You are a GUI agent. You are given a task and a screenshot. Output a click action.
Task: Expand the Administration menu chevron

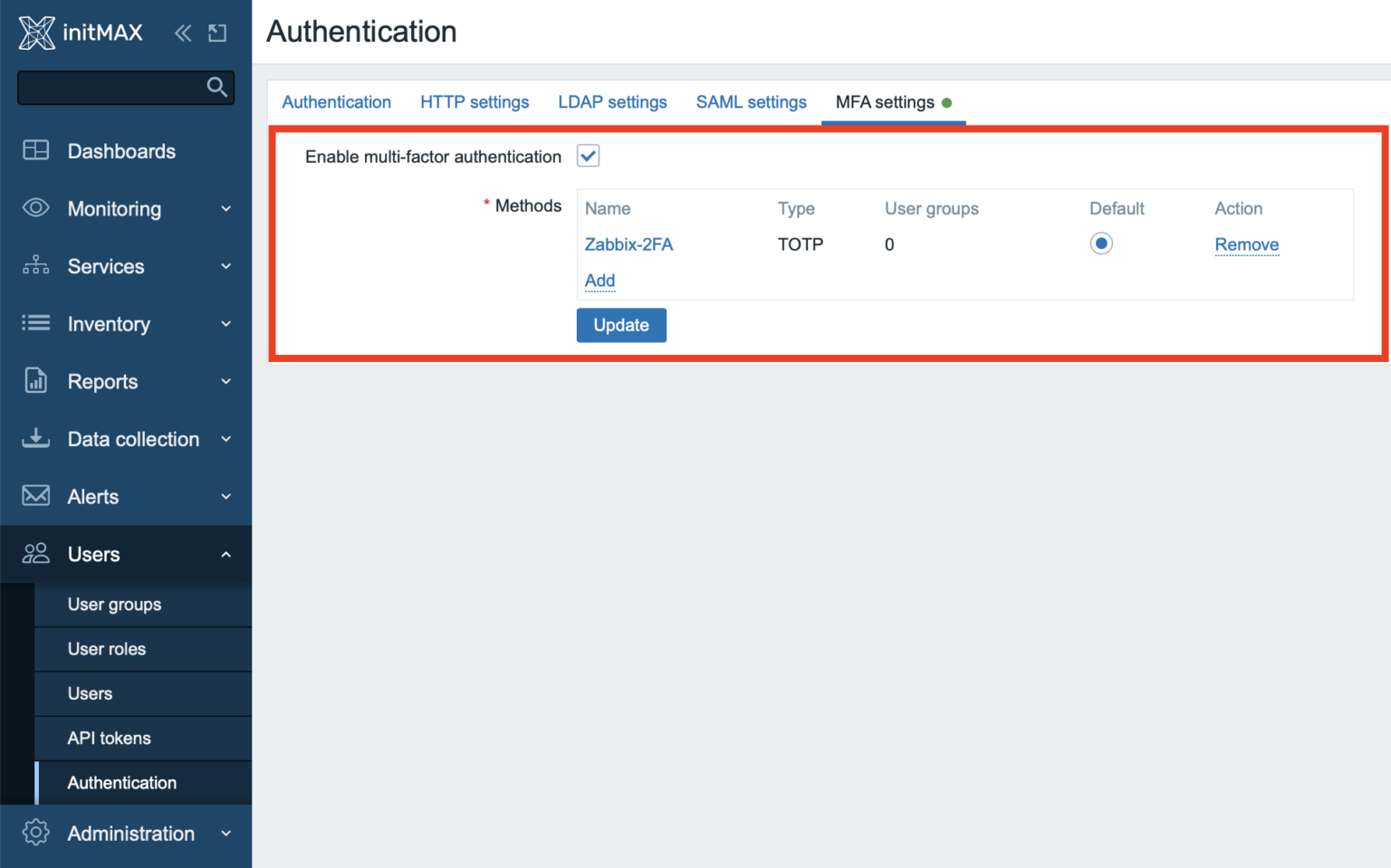coord(225,833)
